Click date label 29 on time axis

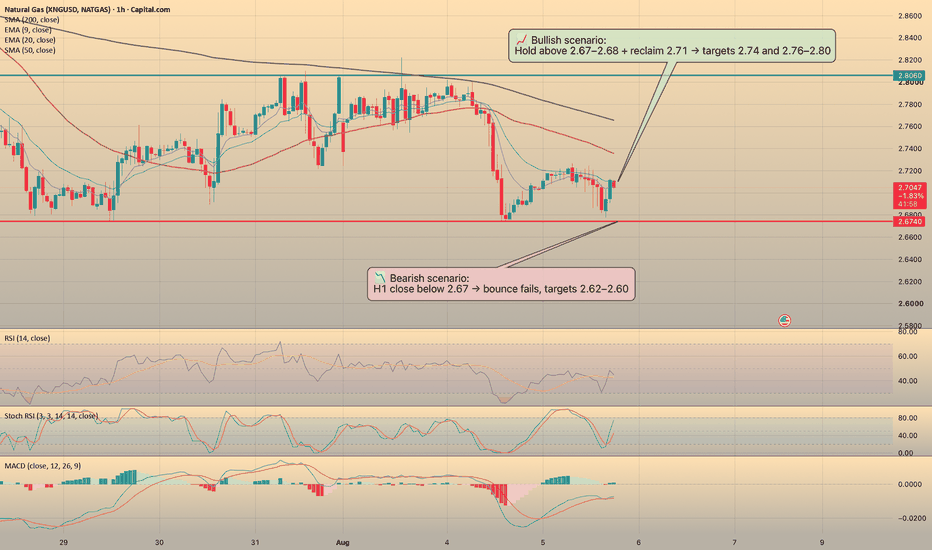point(64,542)
